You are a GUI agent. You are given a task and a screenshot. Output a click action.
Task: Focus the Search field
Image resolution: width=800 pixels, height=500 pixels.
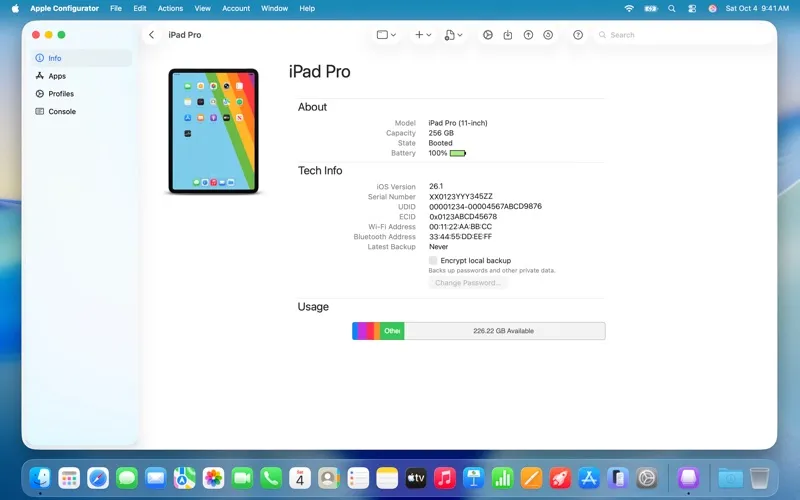coord(683,35)
